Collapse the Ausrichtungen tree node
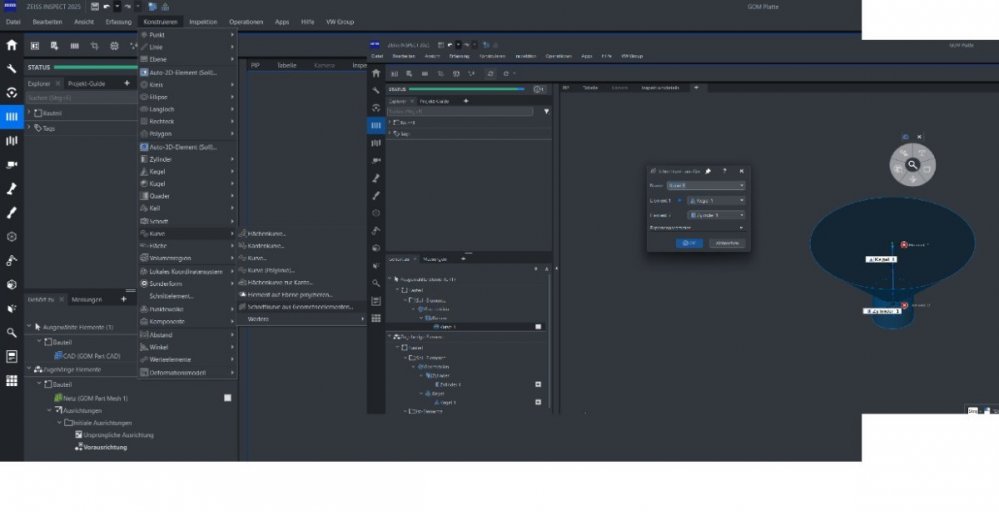999x512 pixels. (47, 410)
